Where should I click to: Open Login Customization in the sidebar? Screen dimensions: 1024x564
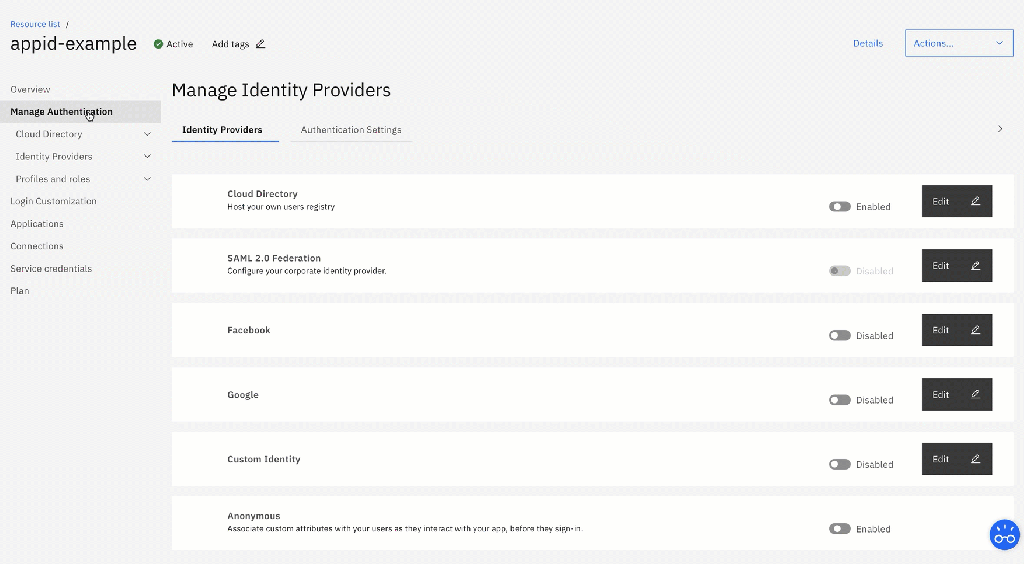[x=53, y=201]
